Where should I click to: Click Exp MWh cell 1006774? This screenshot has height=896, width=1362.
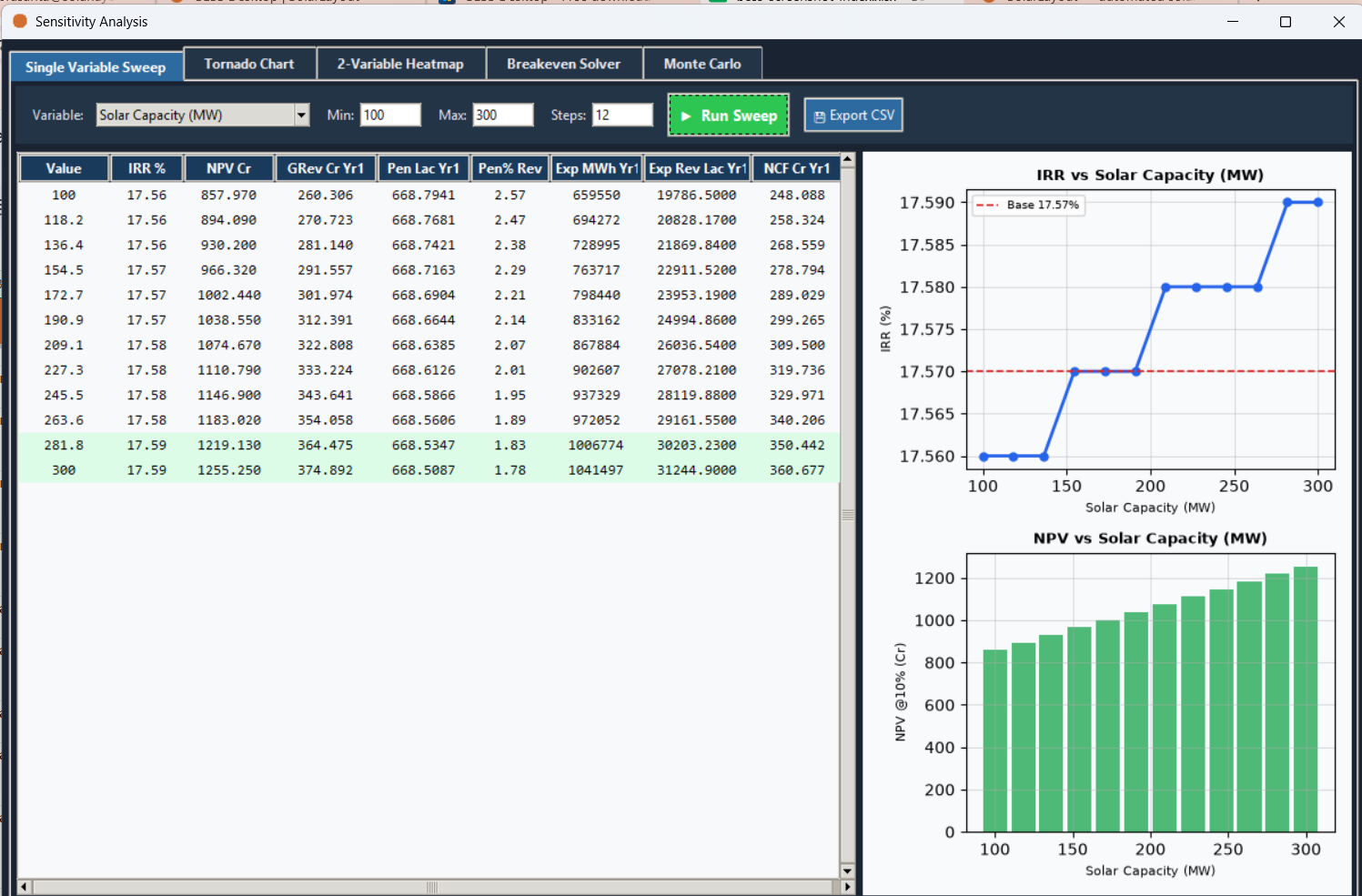click(x=596, y=445)
